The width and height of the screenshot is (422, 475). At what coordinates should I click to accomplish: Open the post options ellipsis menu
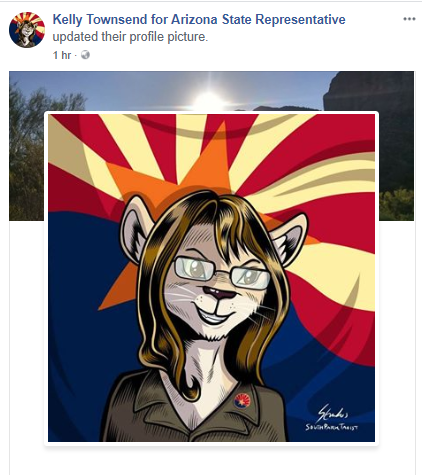point(409,19)
